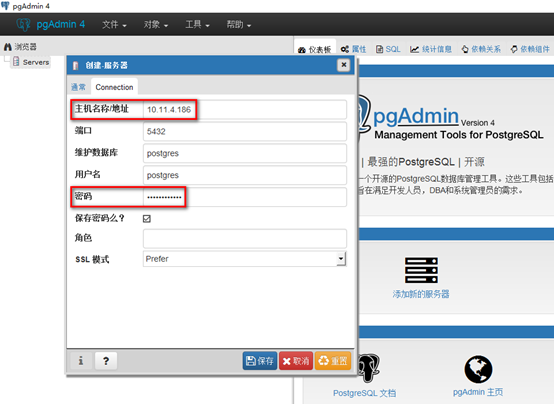Click the host address field 10.11.4.186

pyautogui.click(x=244, y=110)
